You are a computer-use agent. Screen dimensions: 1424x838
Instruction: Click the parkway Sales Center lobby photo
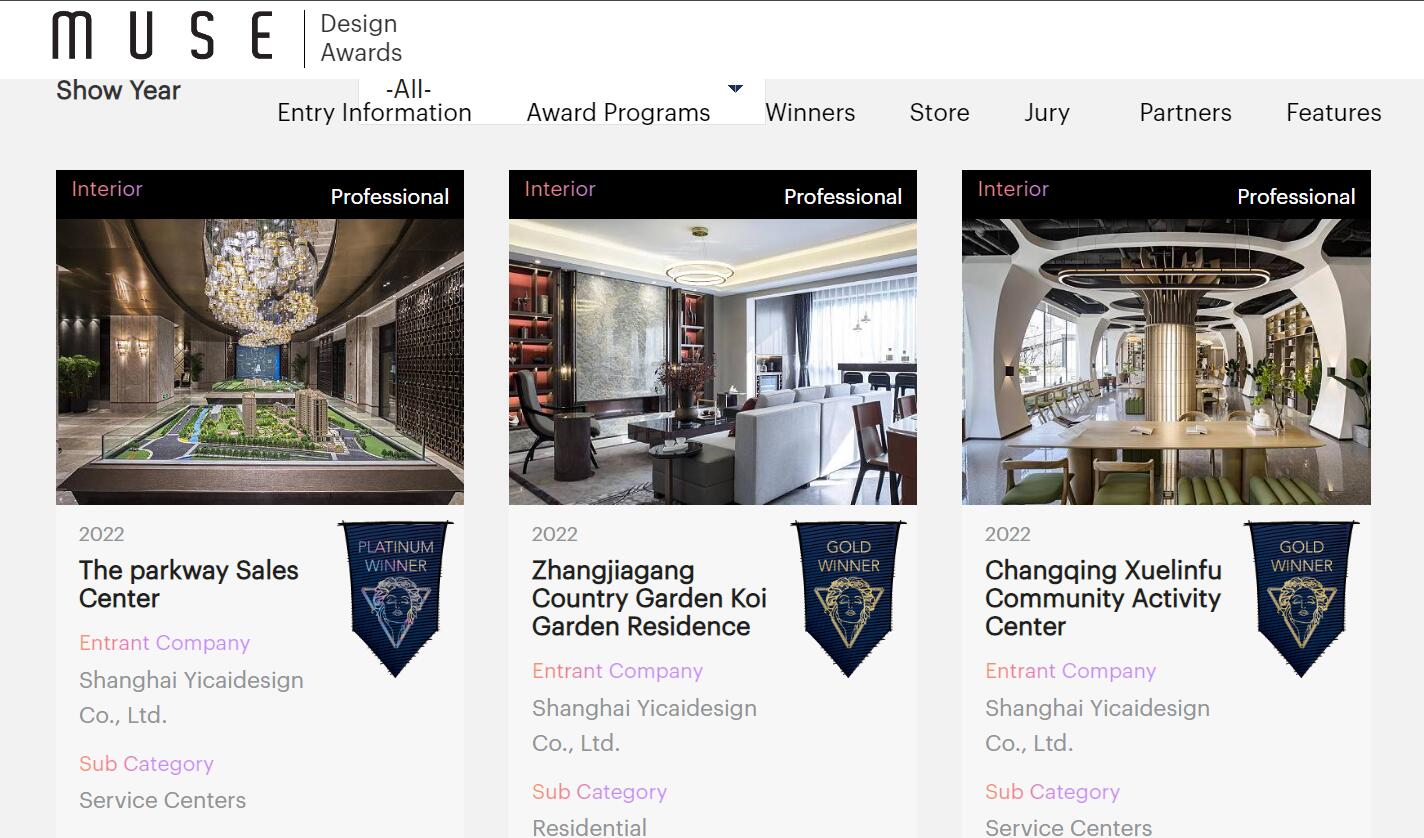tap(260, 362)
